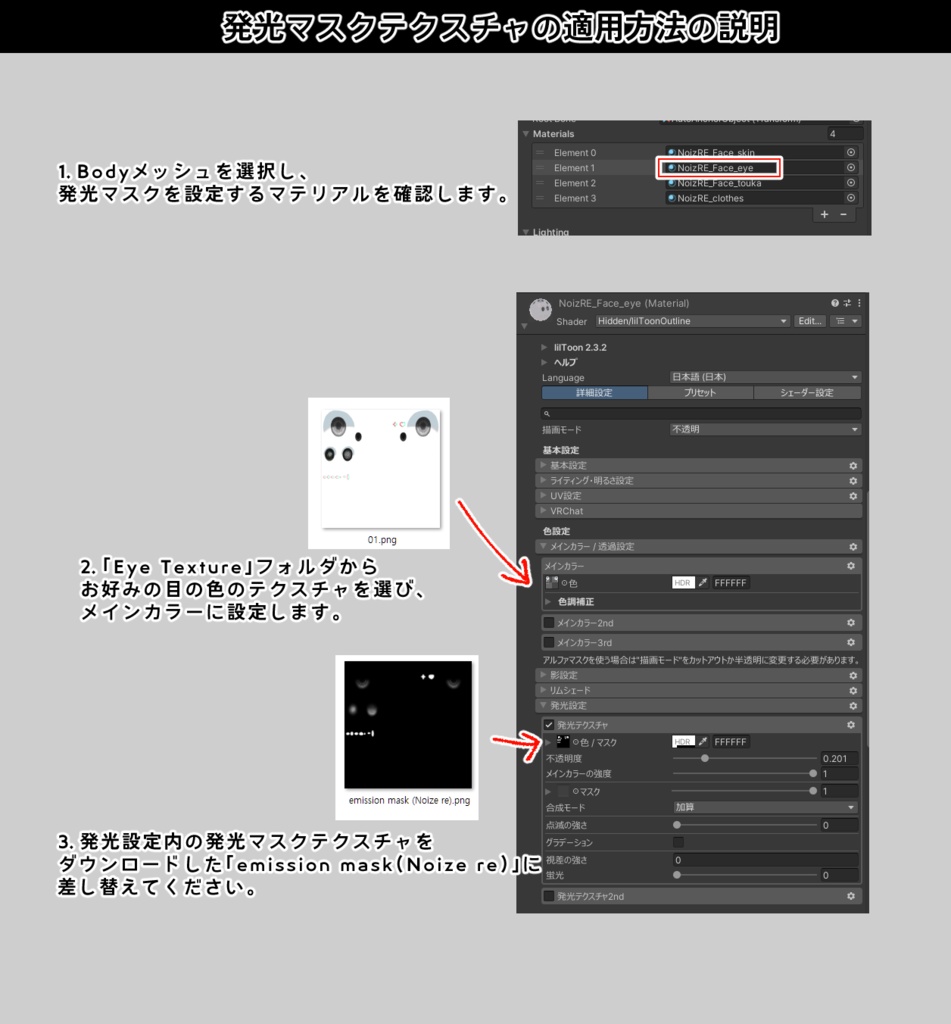Viewport: 951px width, 1024px height.
Task: Click the gear icon on 発光設定 section
Action: click(851, 706)
